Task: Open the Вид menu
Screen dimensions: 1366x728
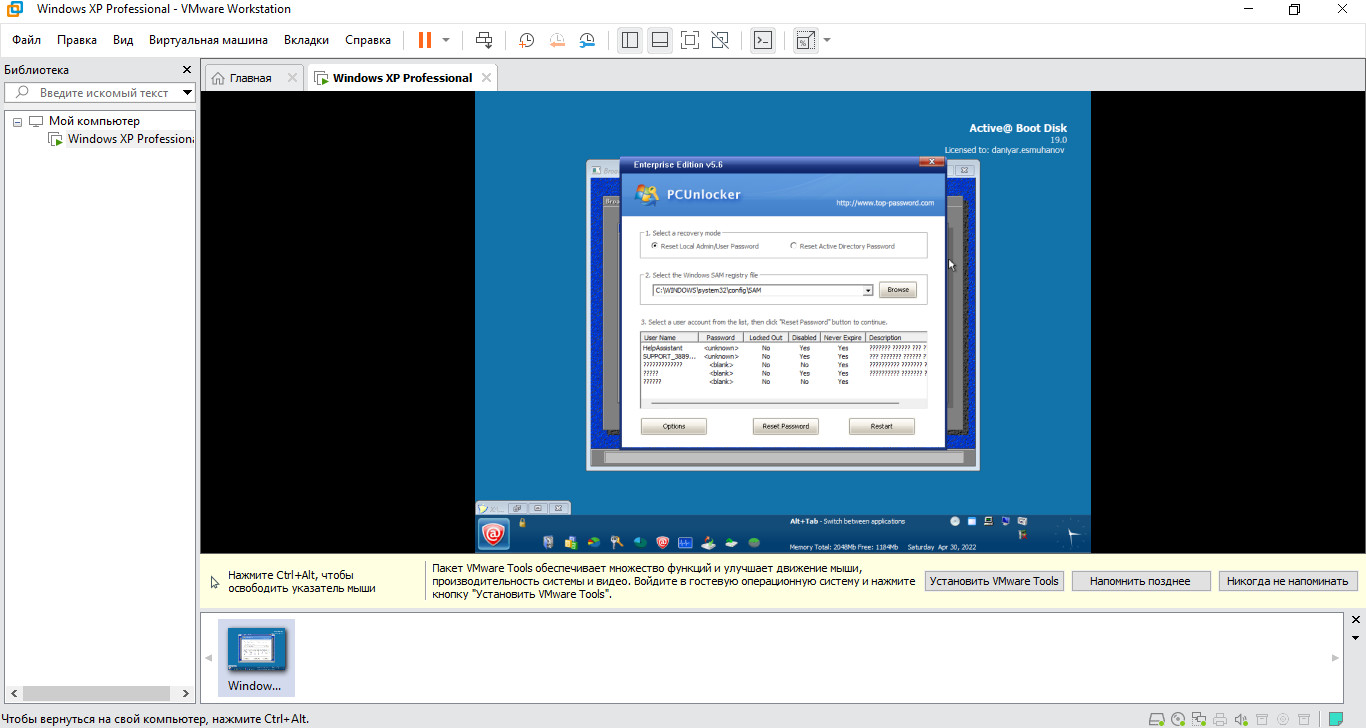Action: point(123,40)
